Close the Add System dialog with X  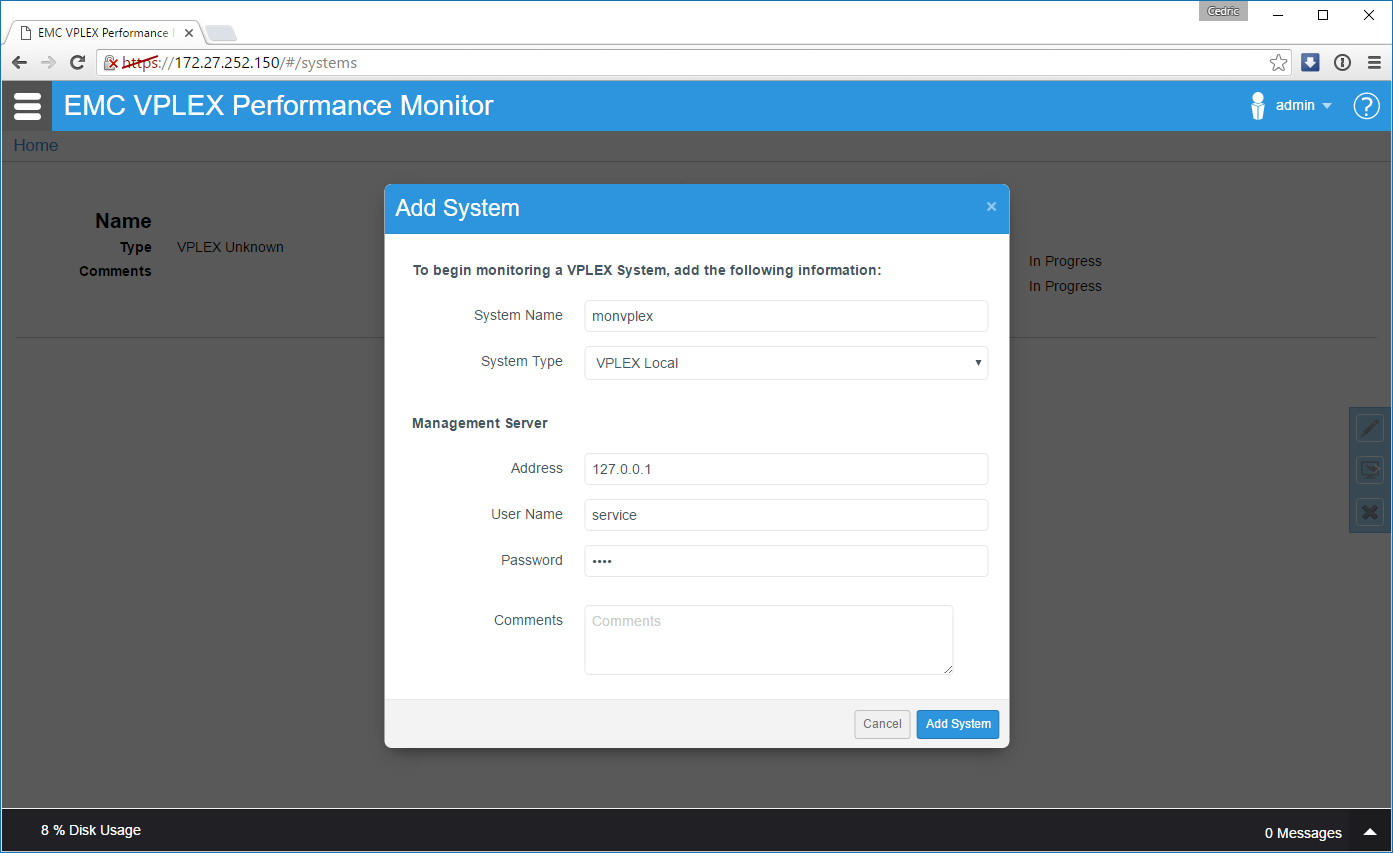tap(991, 207)
